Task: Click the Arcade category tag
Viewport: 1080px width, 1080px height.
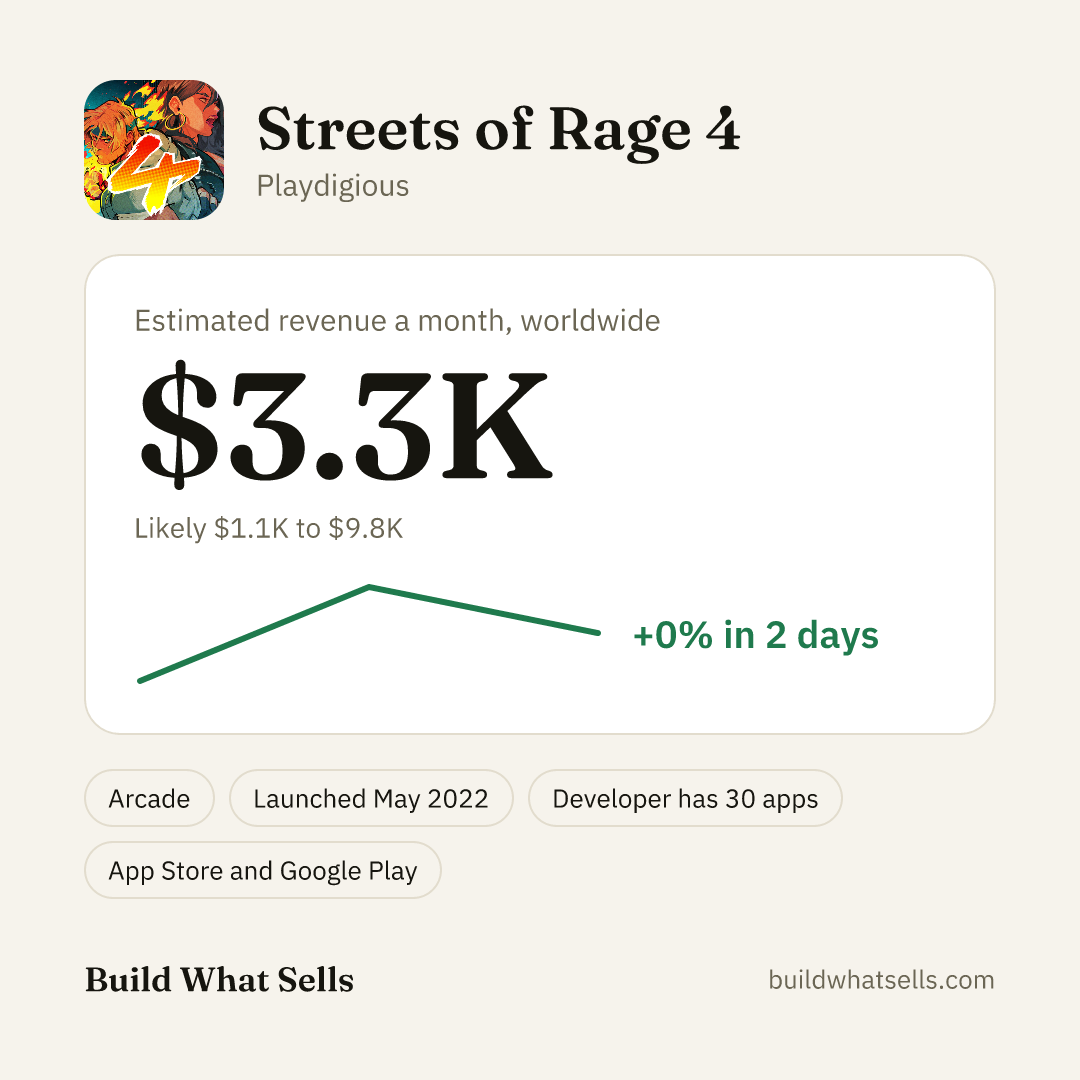Action: pos(149,798)
